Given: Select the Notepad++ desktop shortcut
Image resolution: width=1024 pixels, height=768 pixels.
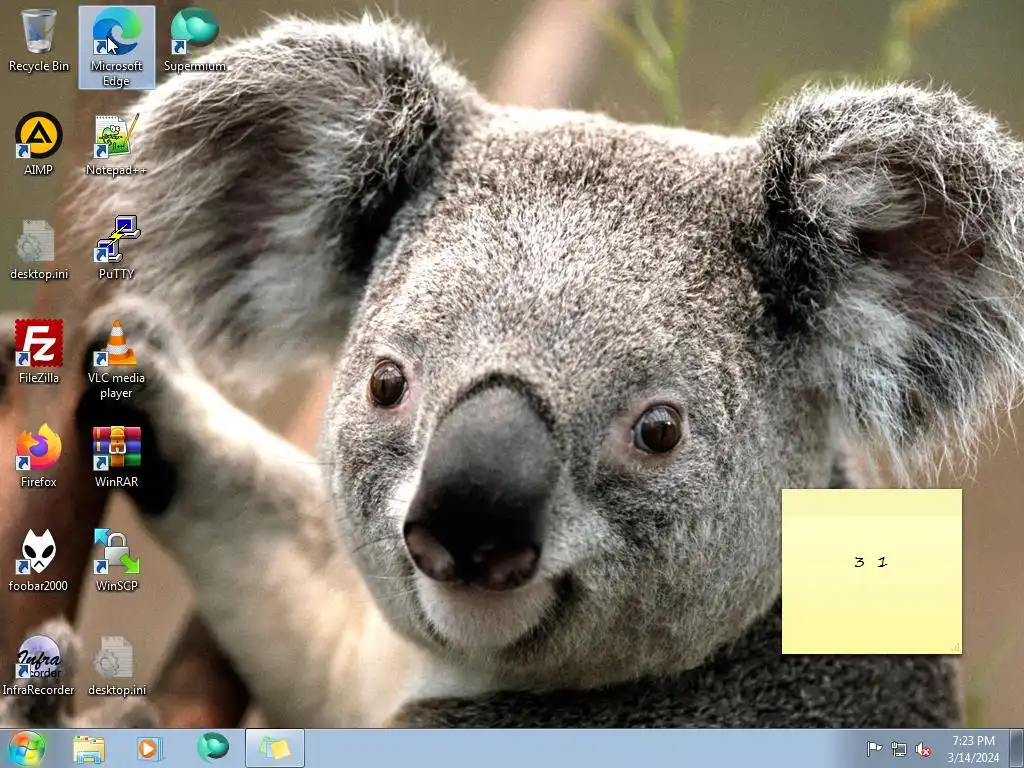Looking at the screenshot, I should pyautogui.click(x=116, y=144).
